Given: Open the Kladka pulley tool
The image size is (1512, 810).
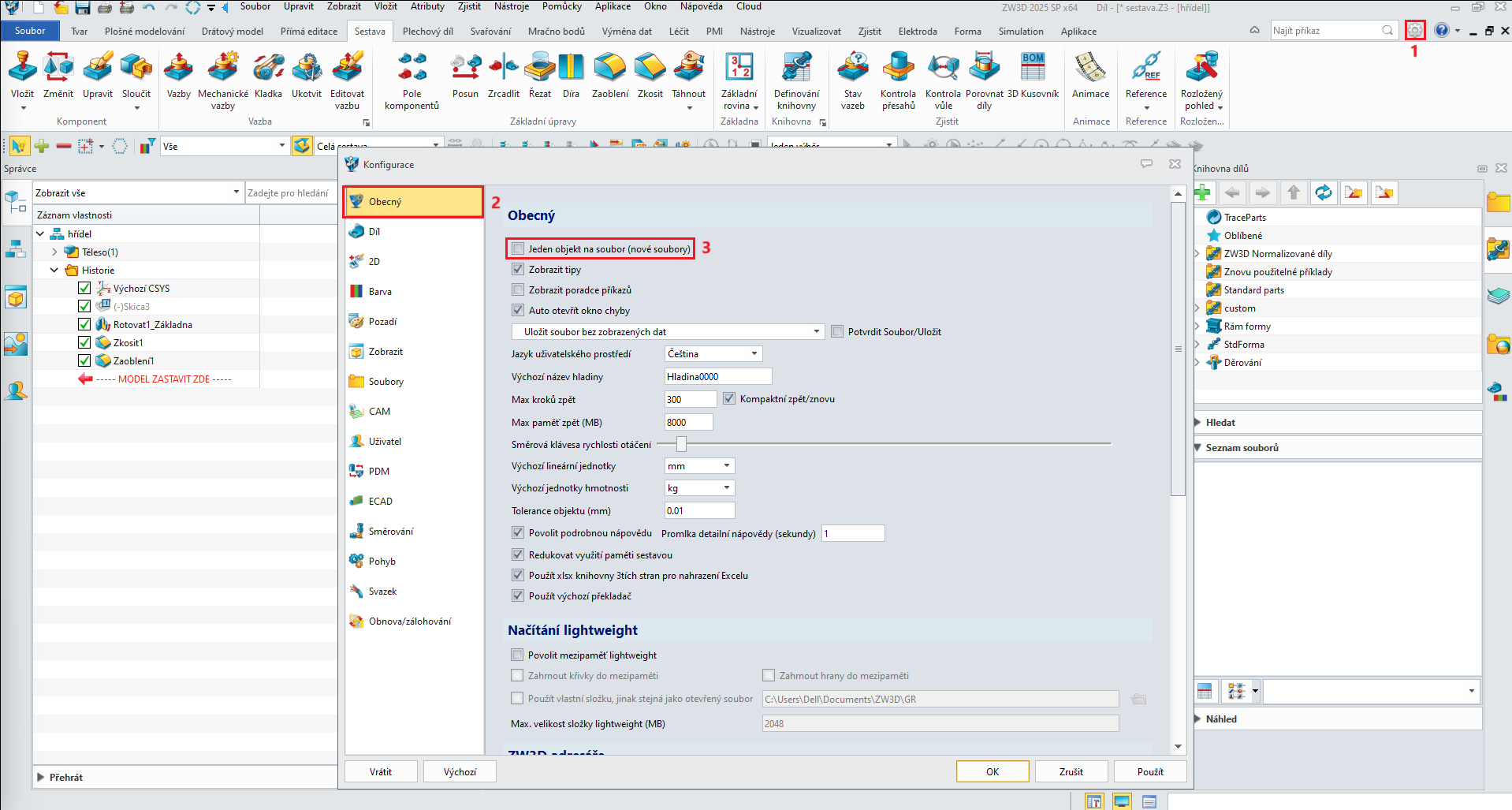Looking at the screenshot, I should coord(268,69).
